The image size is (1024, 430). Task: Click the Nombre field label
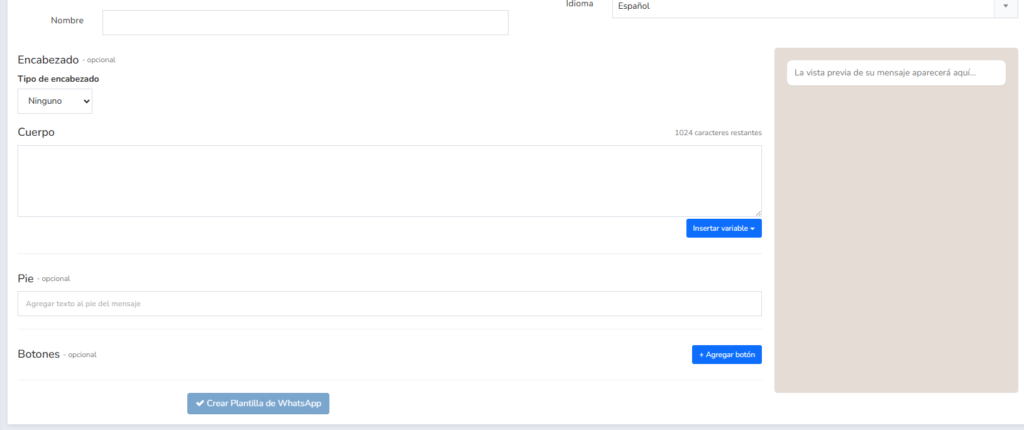(x=67, y=21)
